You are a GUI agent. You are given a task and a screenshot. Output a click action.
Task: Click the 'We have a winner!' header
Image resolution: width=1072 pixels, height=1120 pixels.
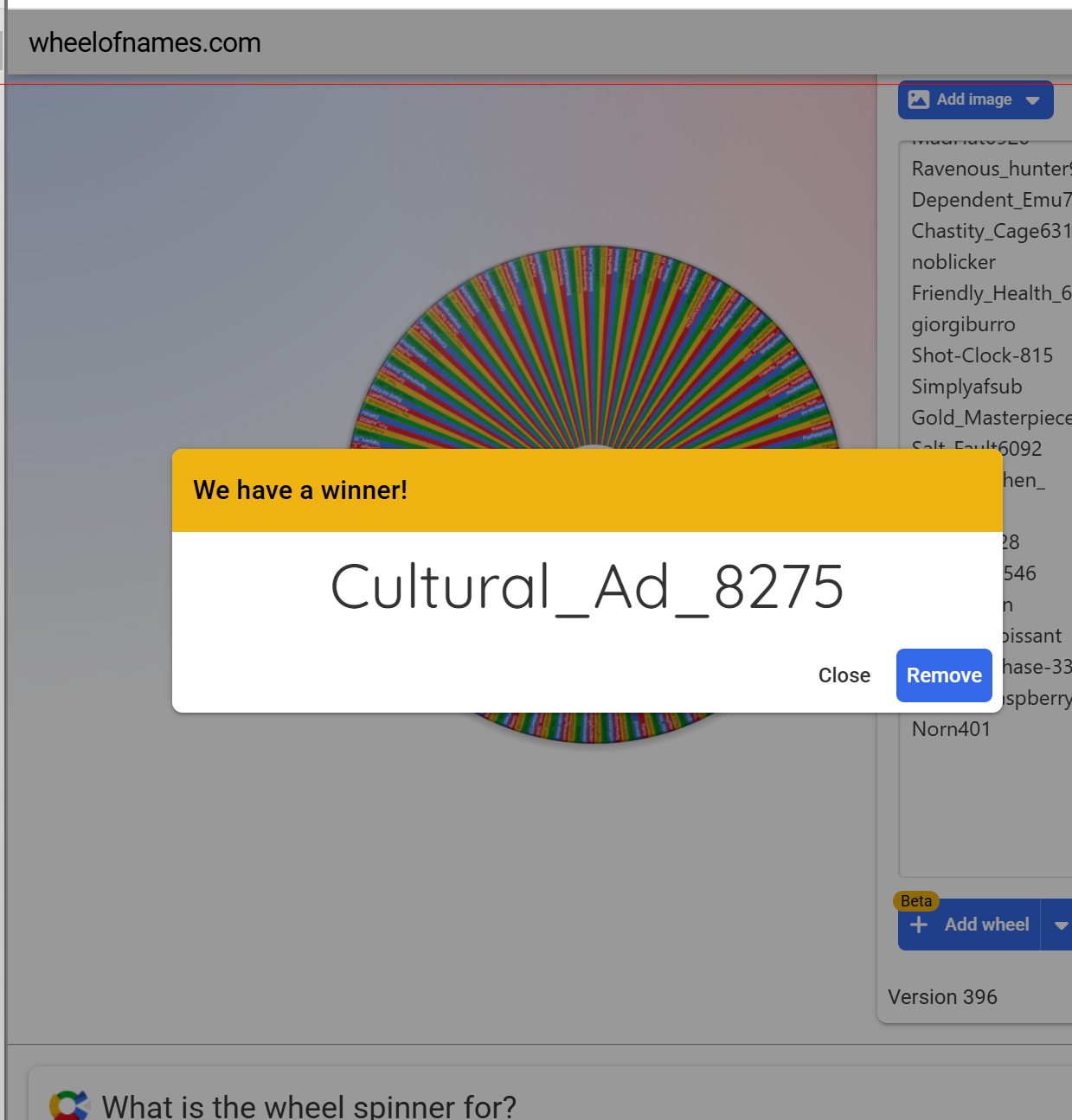pyautogui.click(x=300, y=490)
